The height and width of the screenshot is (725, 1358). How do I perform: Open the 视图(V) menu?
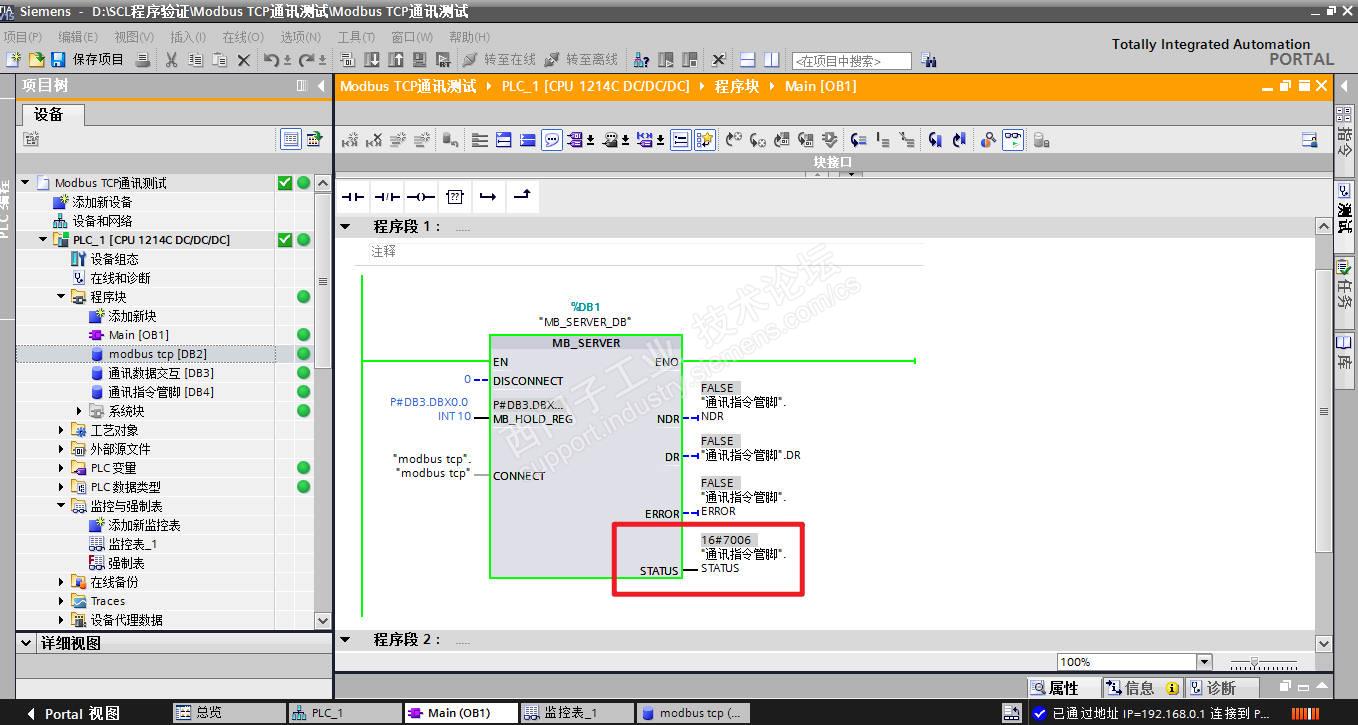click(x=133, y=37)
